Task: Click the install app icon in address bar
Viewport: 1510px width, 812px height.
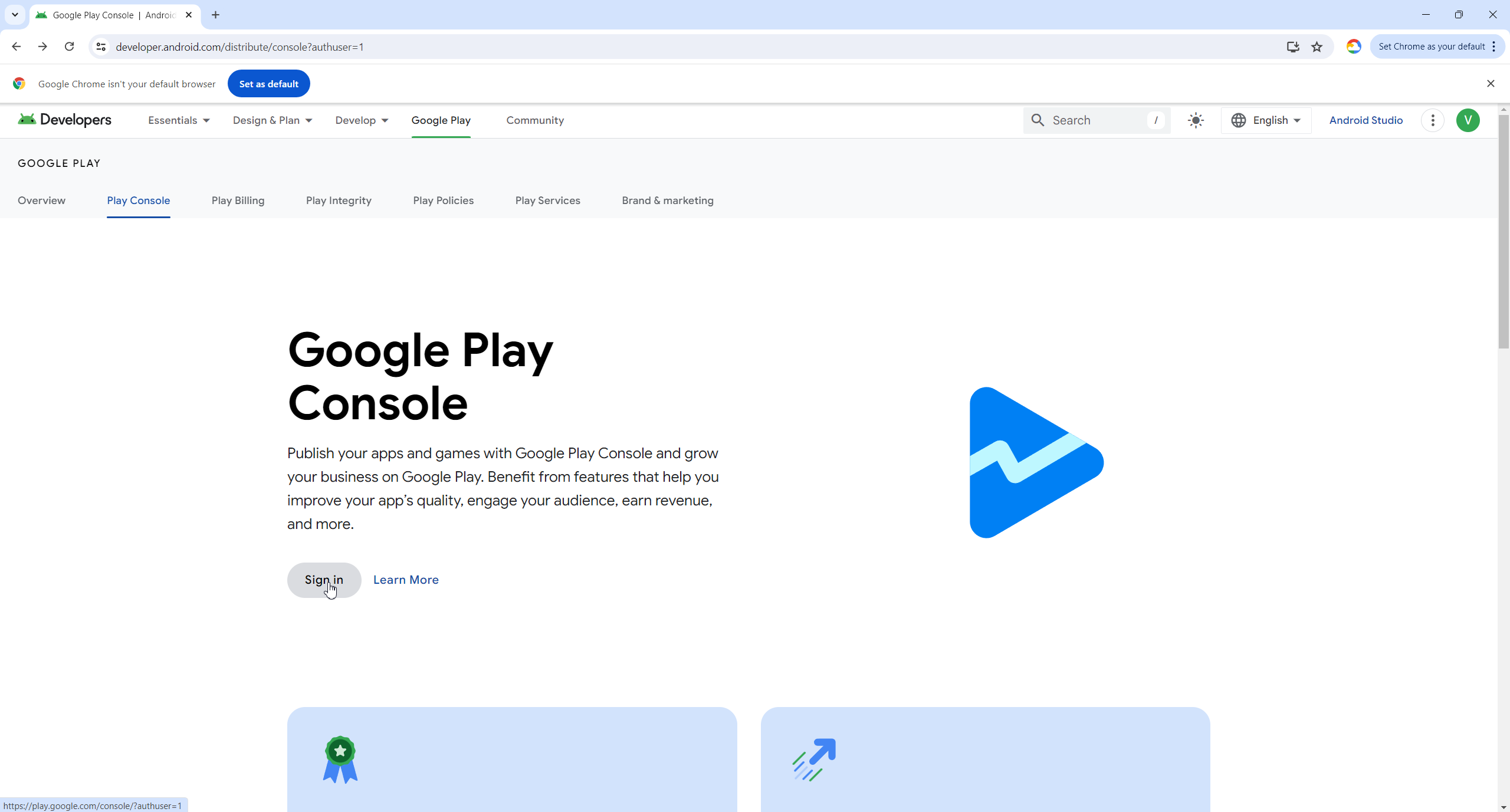Action: pos(1293,47)
